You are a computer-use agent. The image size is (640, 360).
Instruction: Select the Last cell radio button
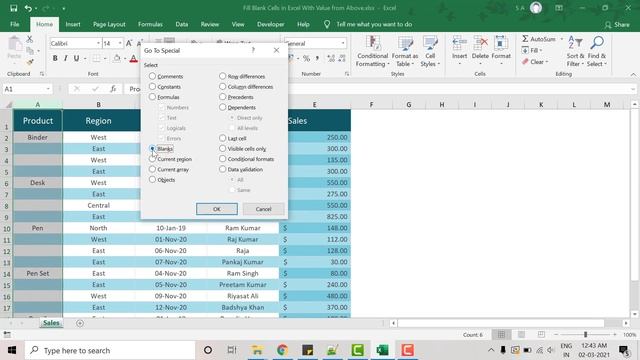[x=222, y=138]
